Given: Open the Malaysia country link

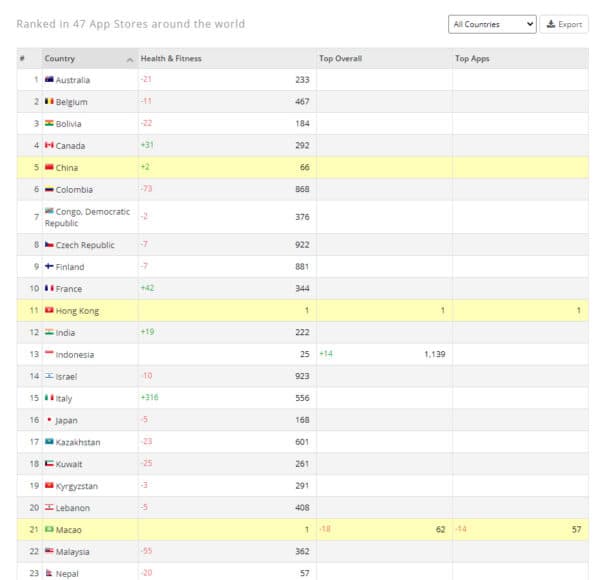Looking at the screenshot, I should (72, 552).
